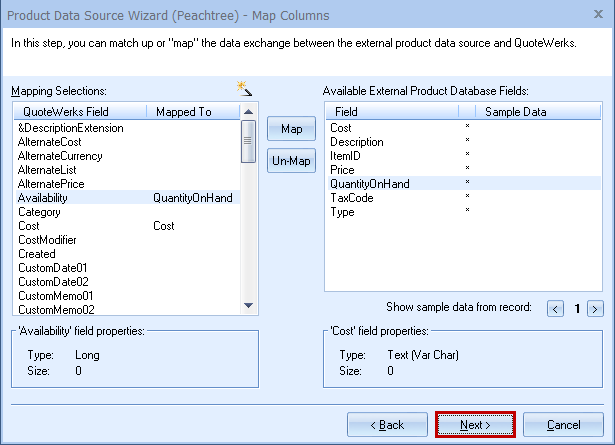Screen dimensions: 615x445
Task: Click the Sample Data column header
Action: coord(538,112)
